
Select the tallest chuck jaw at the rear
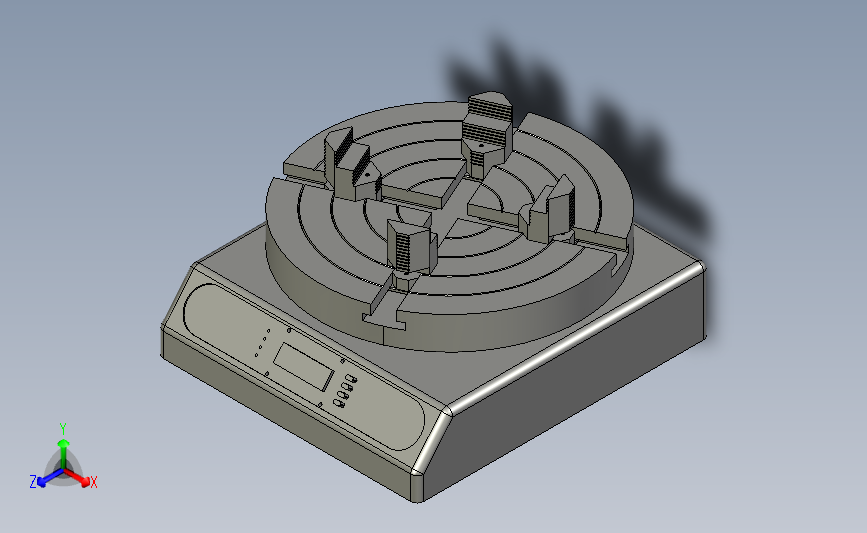[x=488, y=134]
